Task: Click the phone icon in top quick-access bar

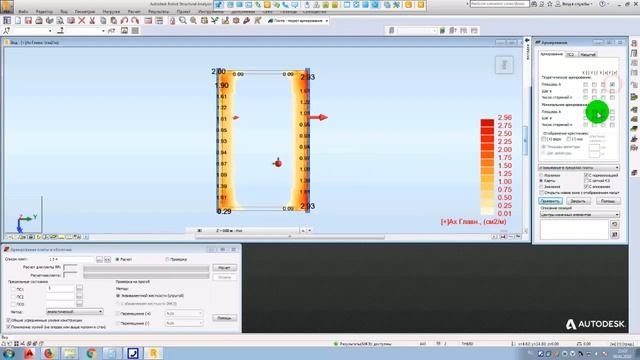Action: click(x=285, y=4)
